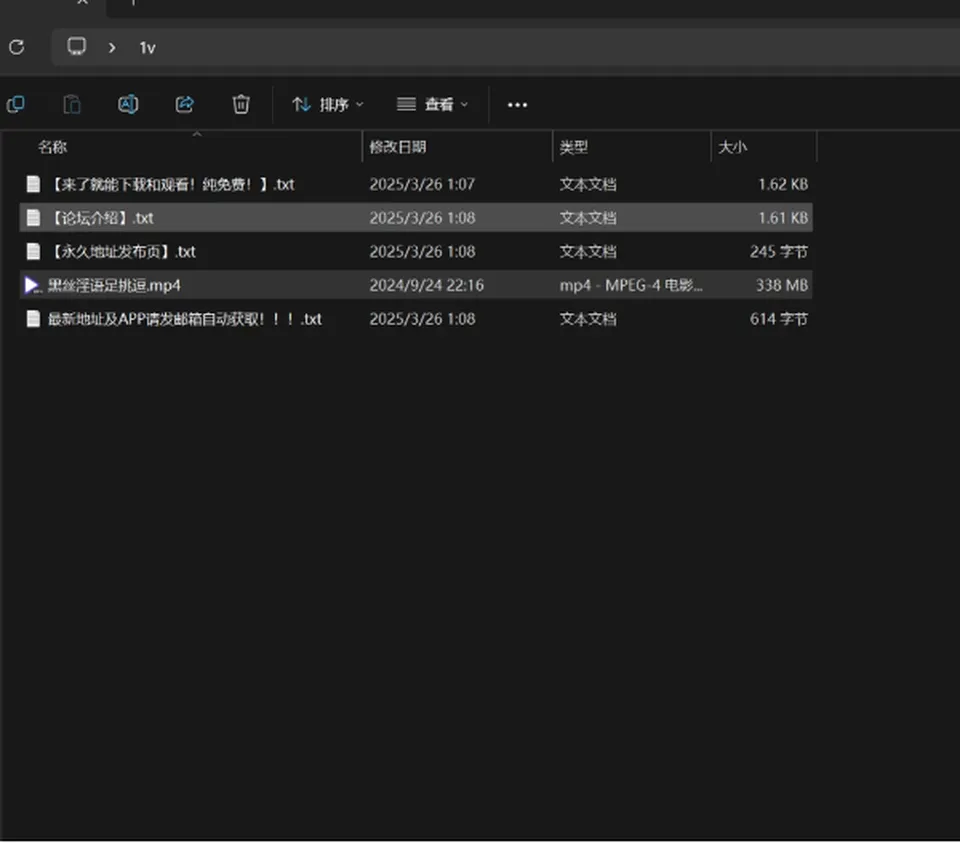
Task: Select the 1v folder in the address path
Action: [148, 48]
